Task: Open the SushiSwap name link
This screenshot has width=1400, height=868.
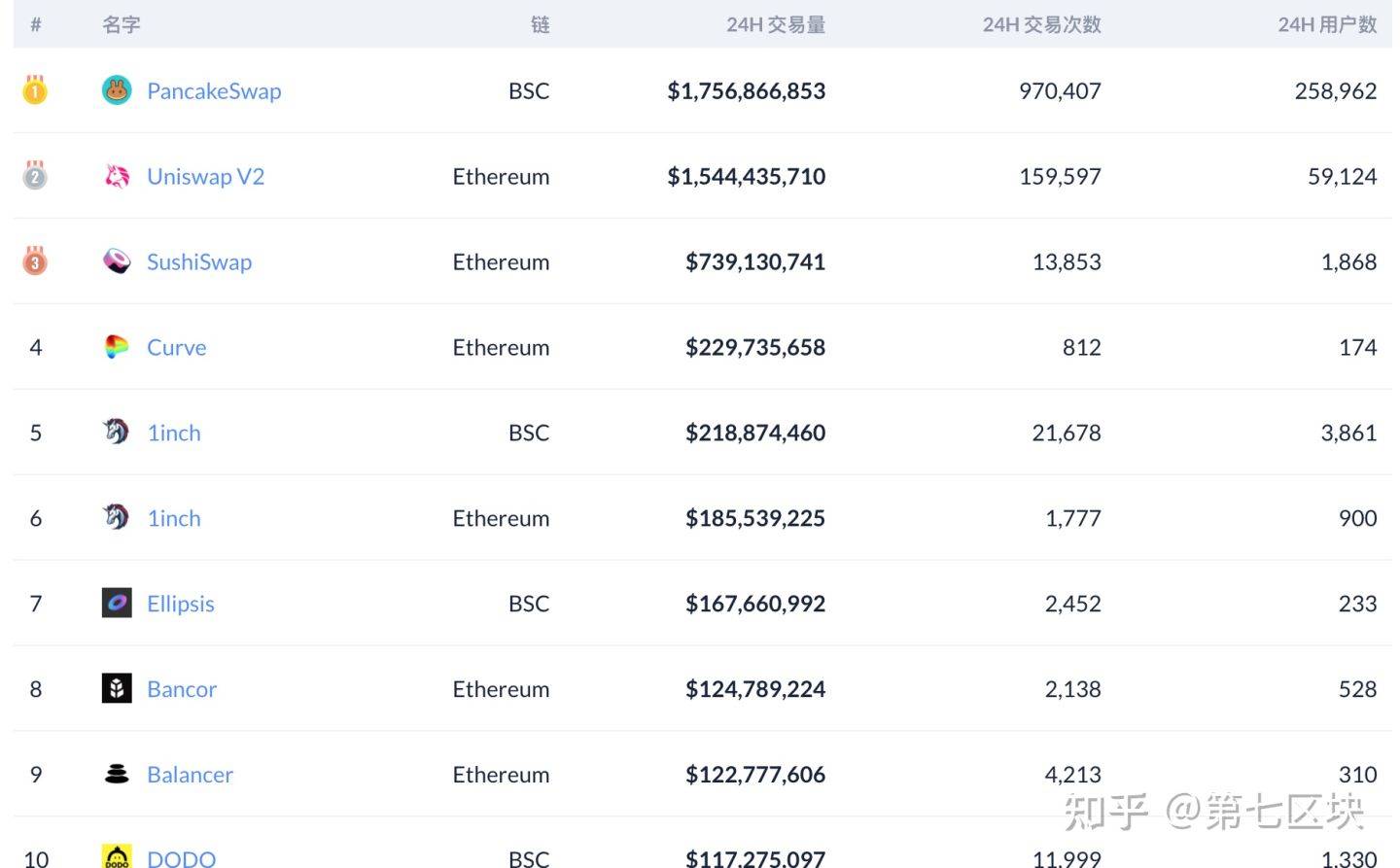Action: 199,262
